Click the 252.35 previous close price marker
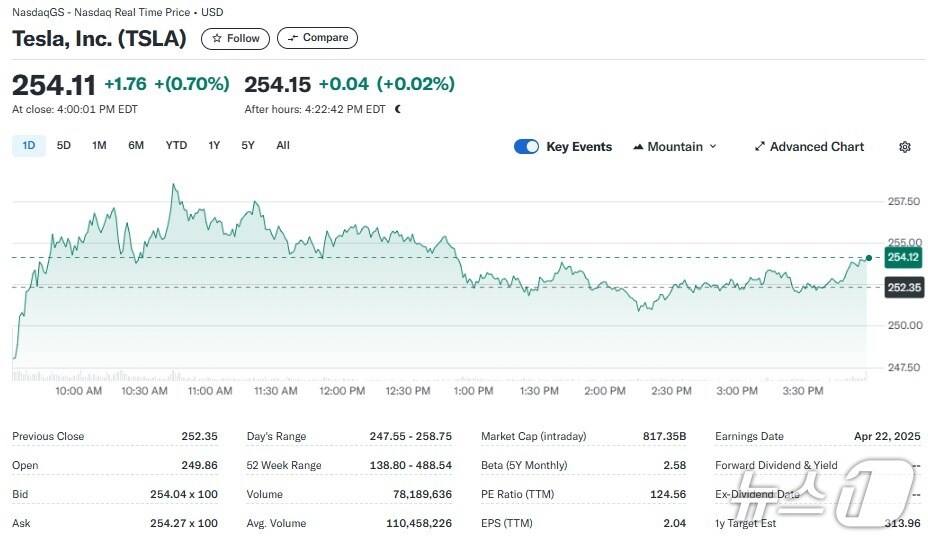Viewport: 928px width, 541px height. (903, 288)
